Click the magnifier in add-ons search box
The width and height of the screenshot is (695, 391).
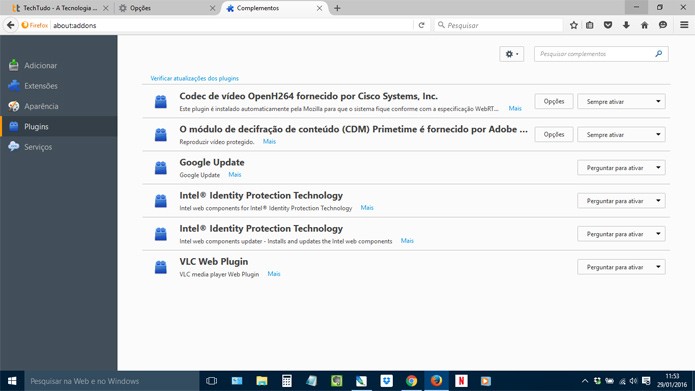[659, 54]
